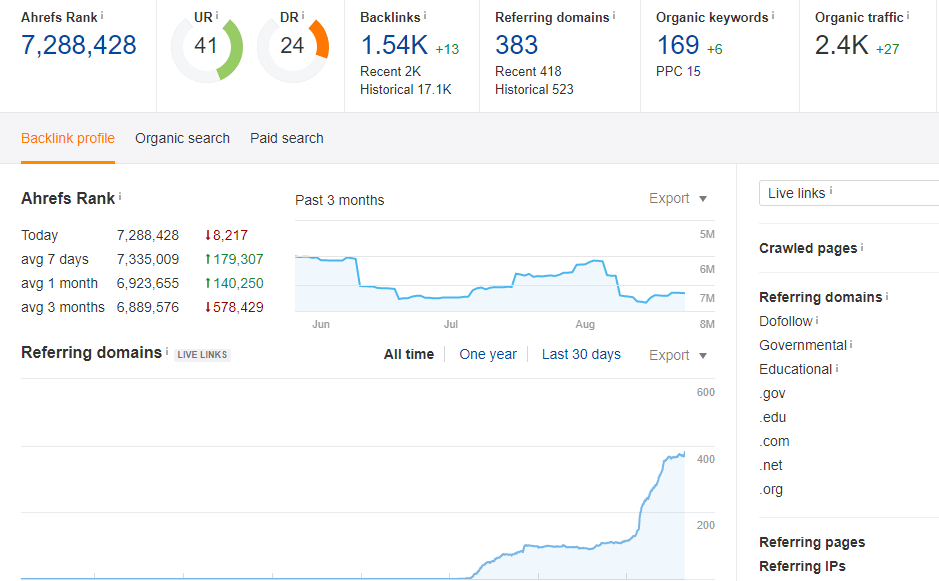939x581 pixels.
Task: Switch to Backlink profile tab
Action: [x=68, y=138]
